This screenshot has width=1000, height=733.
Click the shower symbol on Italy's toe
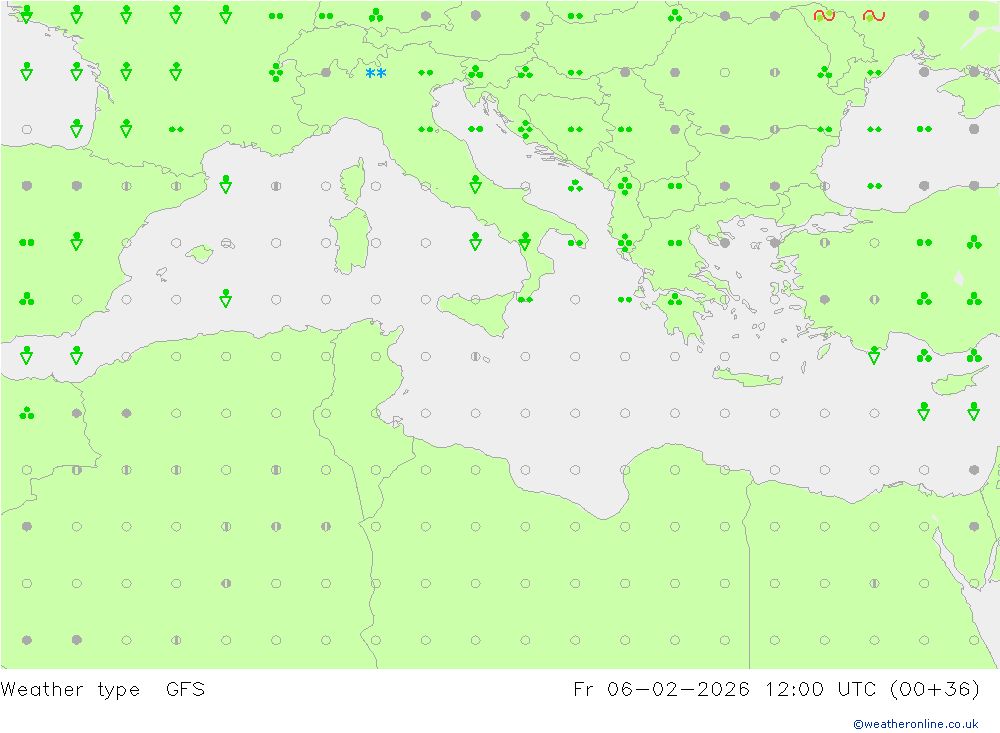(525, 241)
